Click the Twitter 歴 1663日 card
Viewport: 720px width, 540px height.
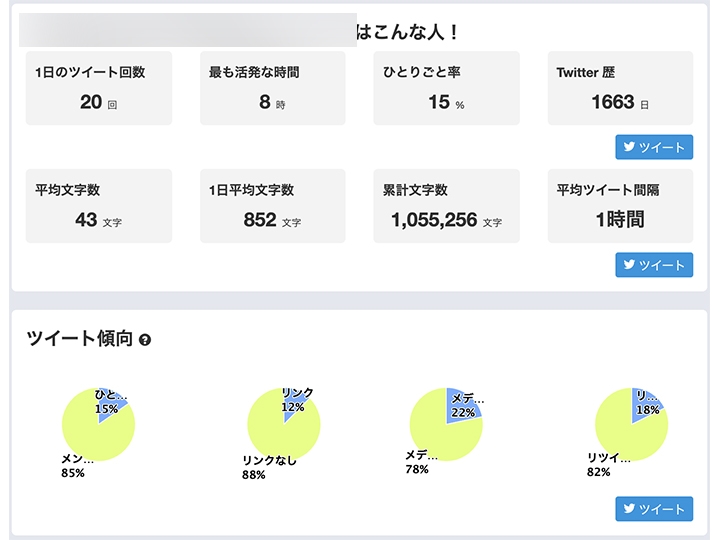620,88
